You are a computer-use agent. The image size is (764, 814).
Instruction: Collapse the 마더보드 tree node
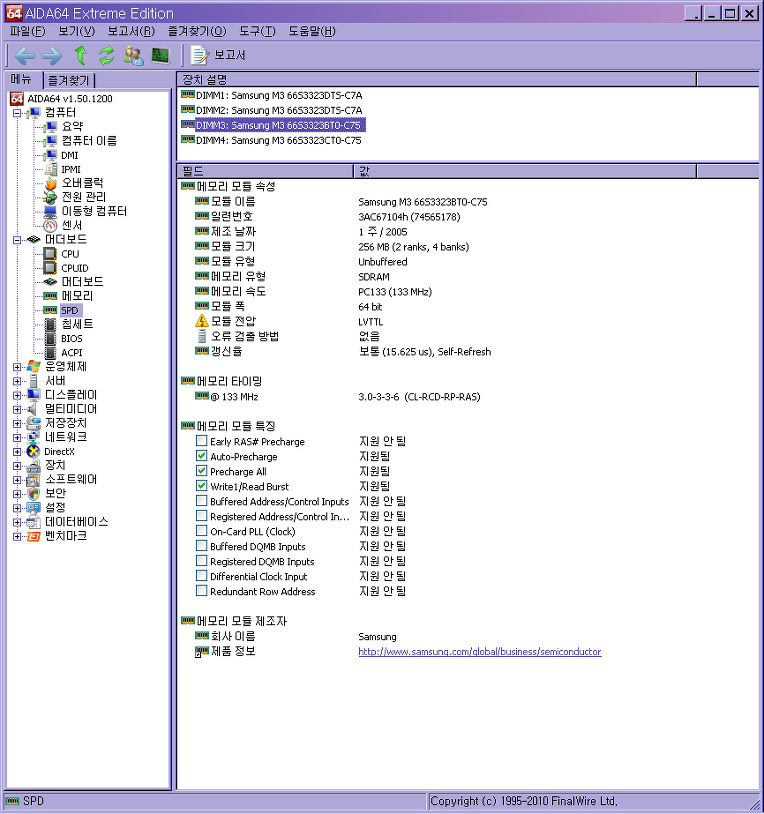17,240
